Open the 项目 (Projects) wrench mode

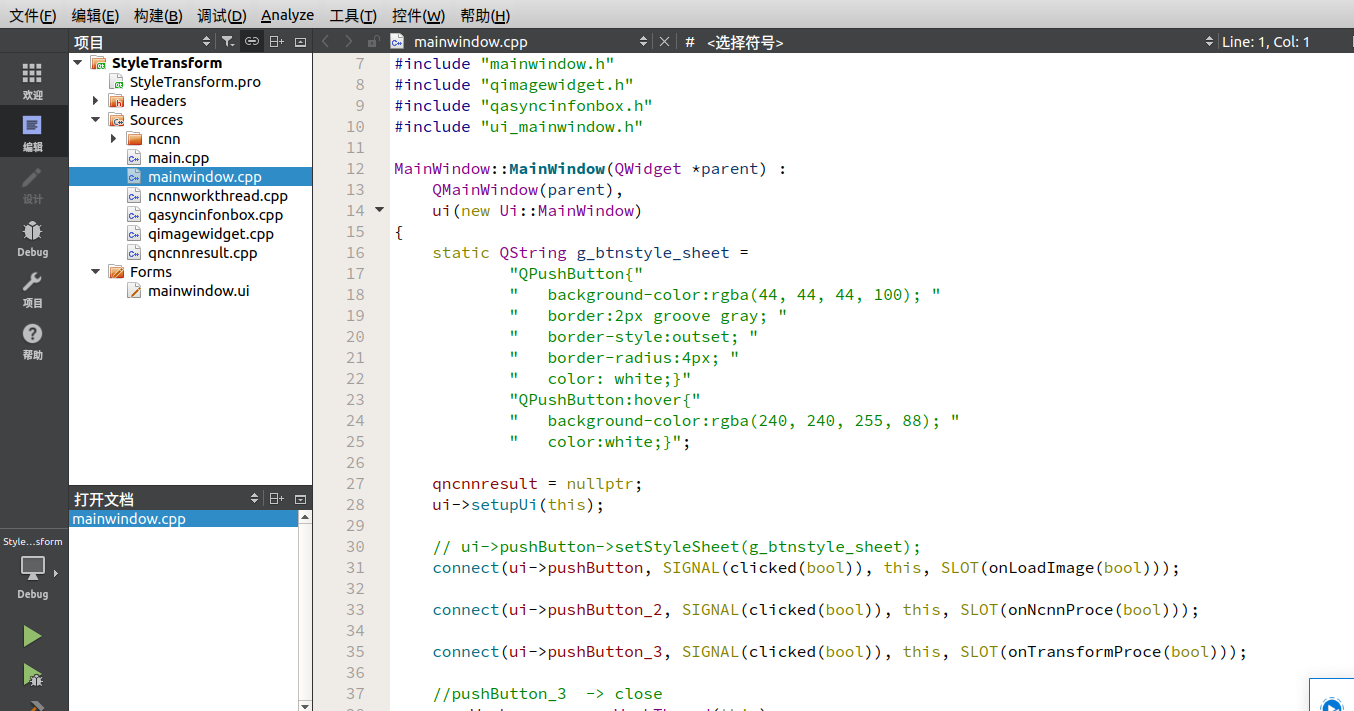(x=32, y=290)
